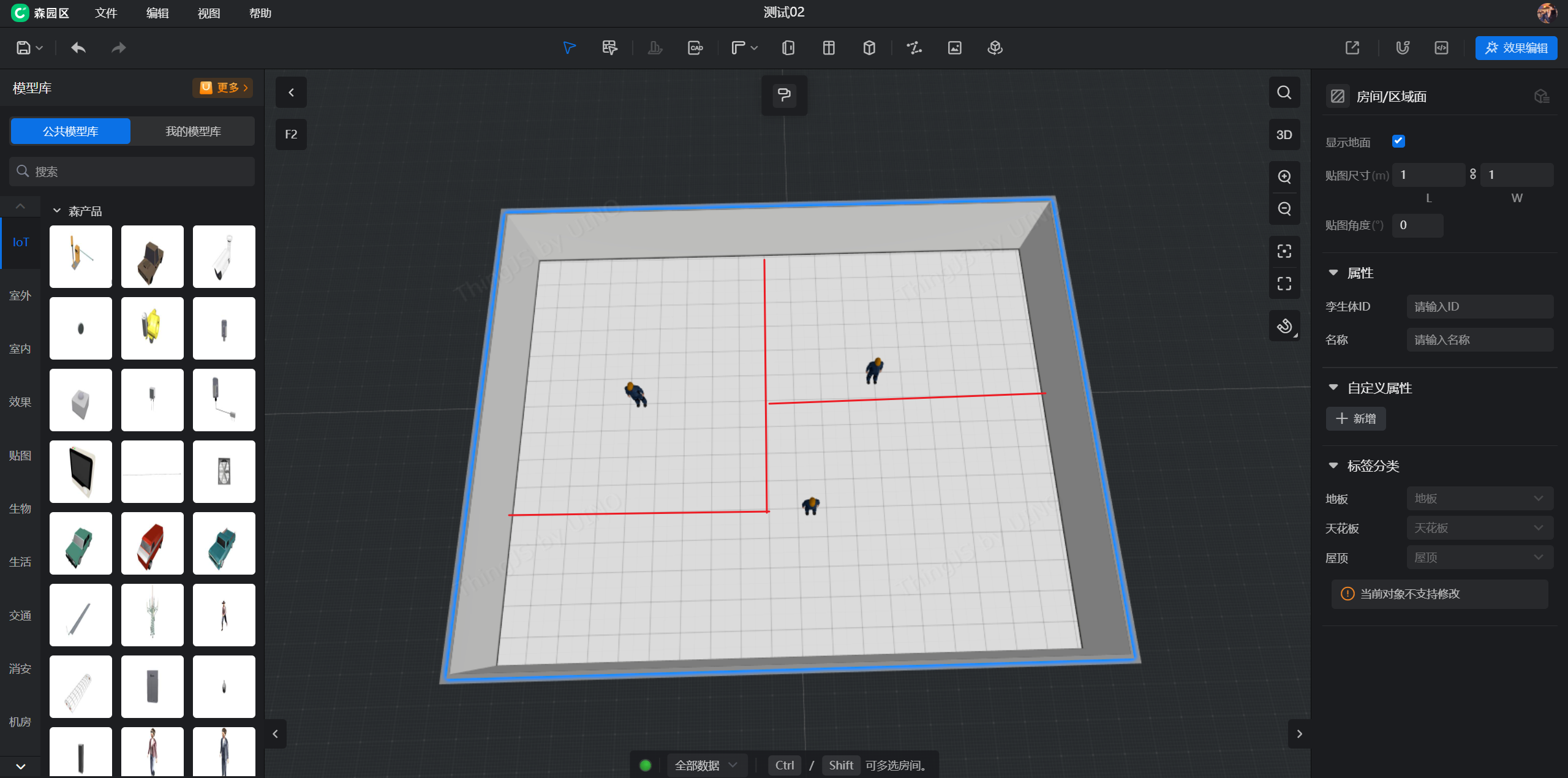
Task: Open the 全部数据 dropdown
Action: pyautogui.click(x=706, y=765)
